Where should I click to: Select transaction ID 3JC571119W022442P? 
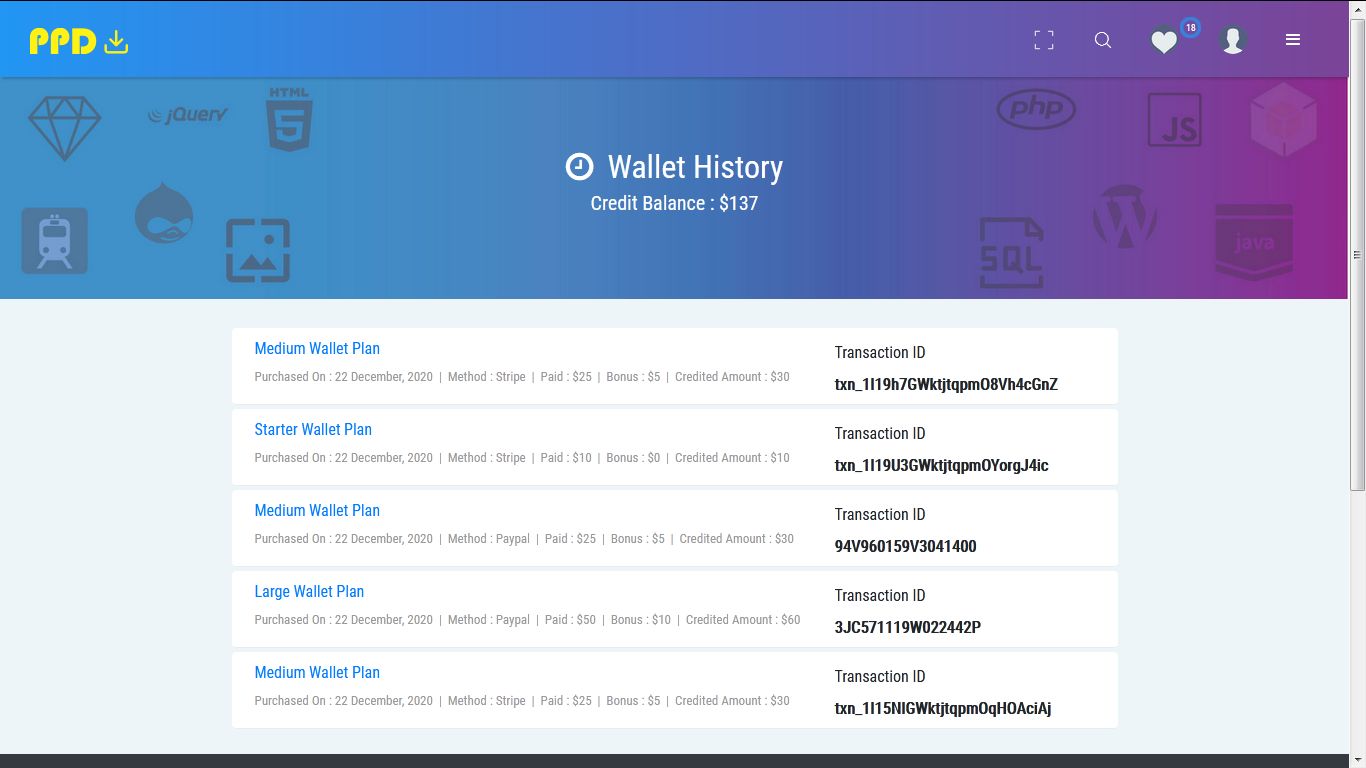908,627
